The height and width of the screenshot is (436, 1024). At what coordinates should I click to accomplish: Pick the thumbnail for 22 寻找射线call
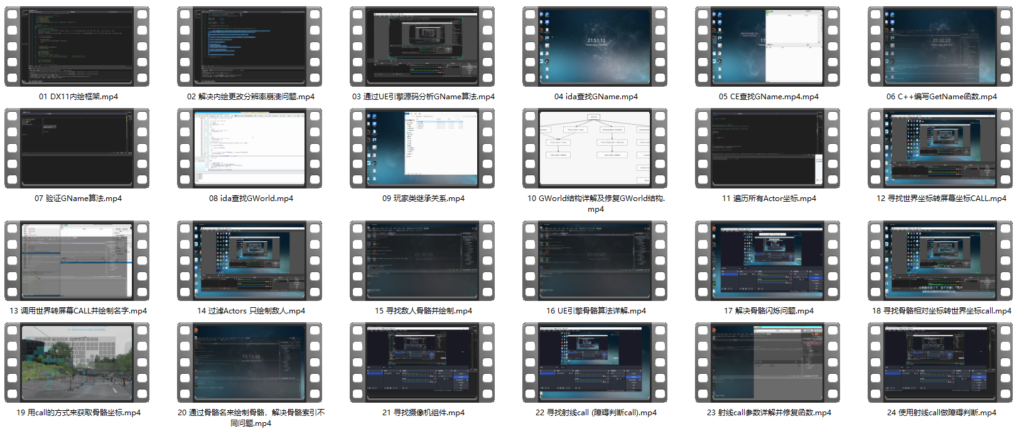596,363
